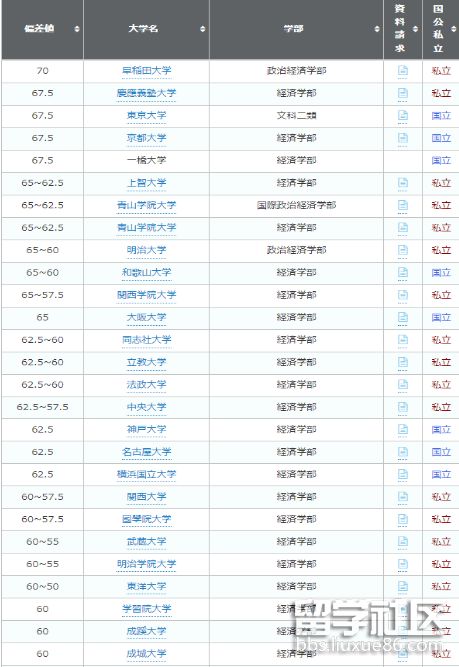Open the document request icon for 明治学院大学
This screenshot has width=459, height=667.
click(x=402, y=564)
